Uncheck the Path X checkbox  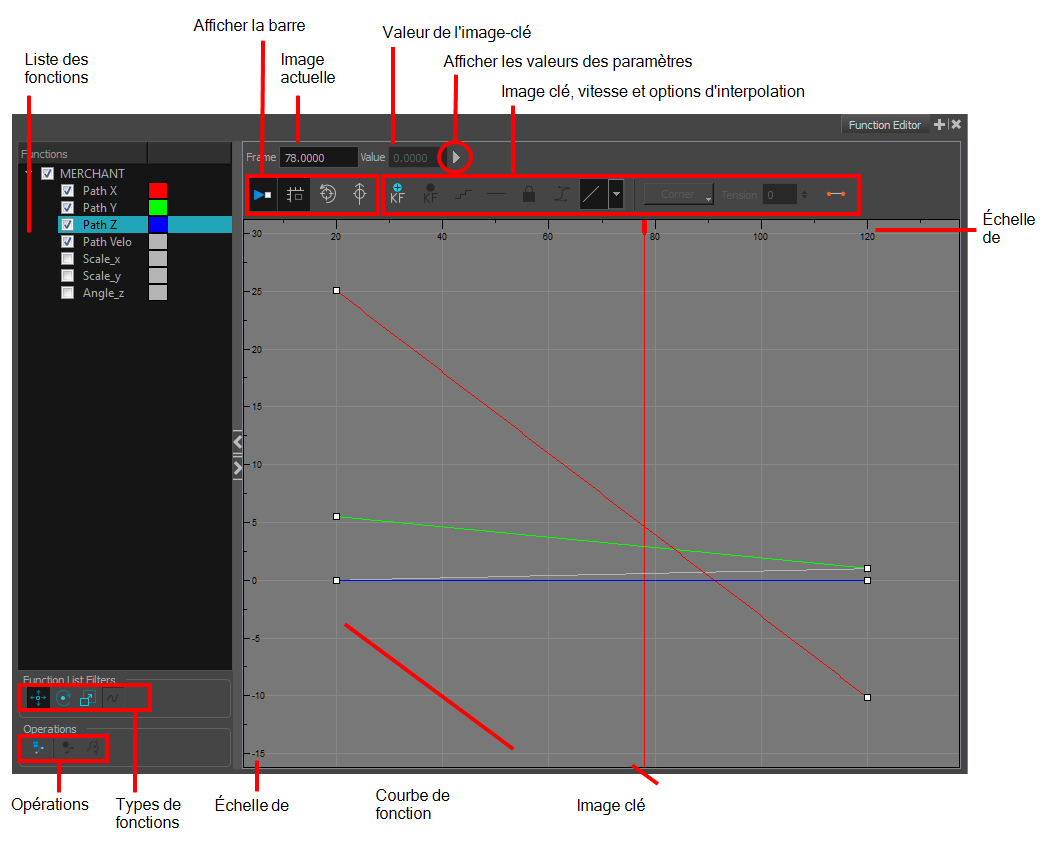tap(68, 191)
